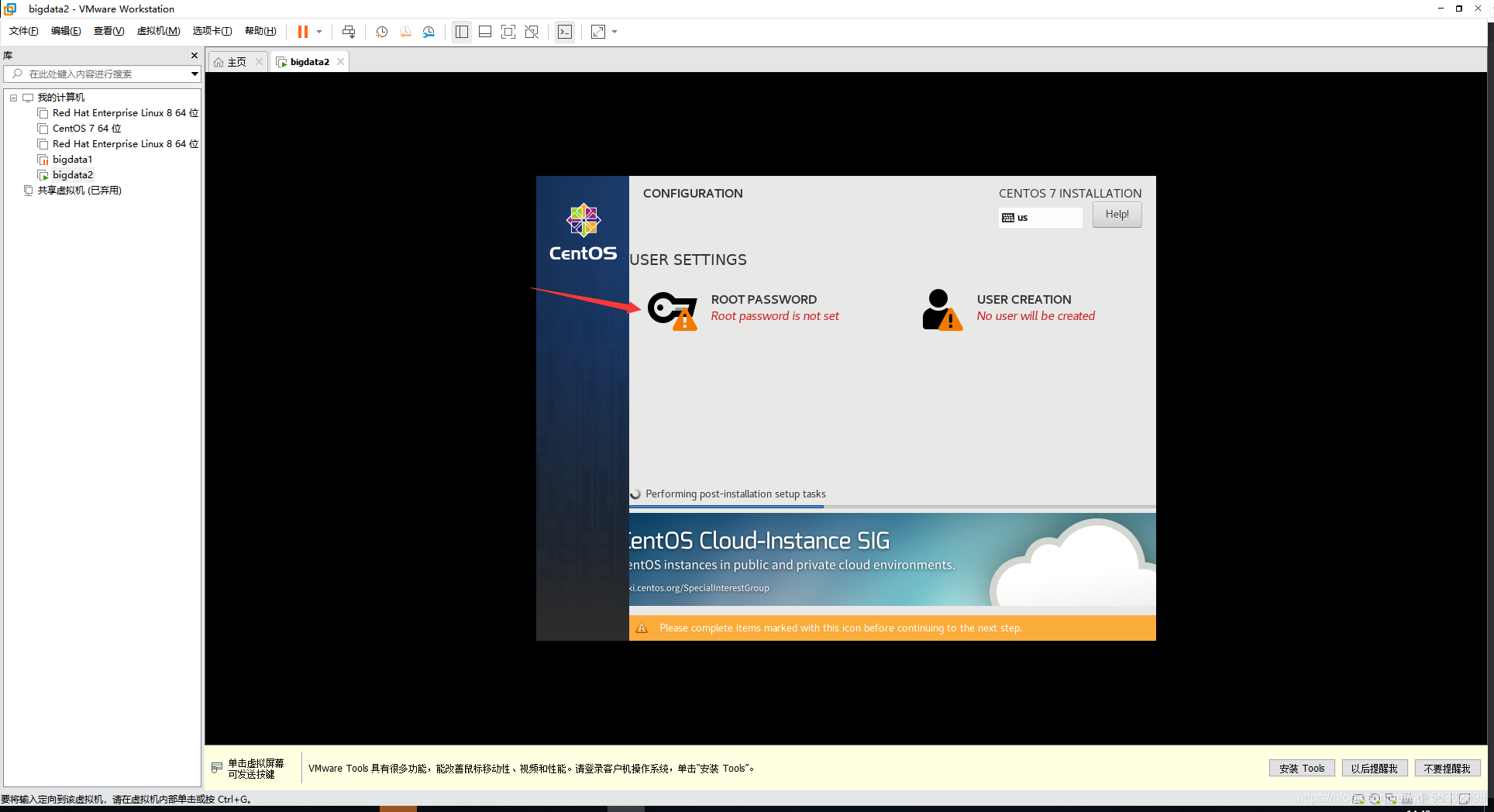
Task: Enter full screen mode icon
Action: pos(508,32)
